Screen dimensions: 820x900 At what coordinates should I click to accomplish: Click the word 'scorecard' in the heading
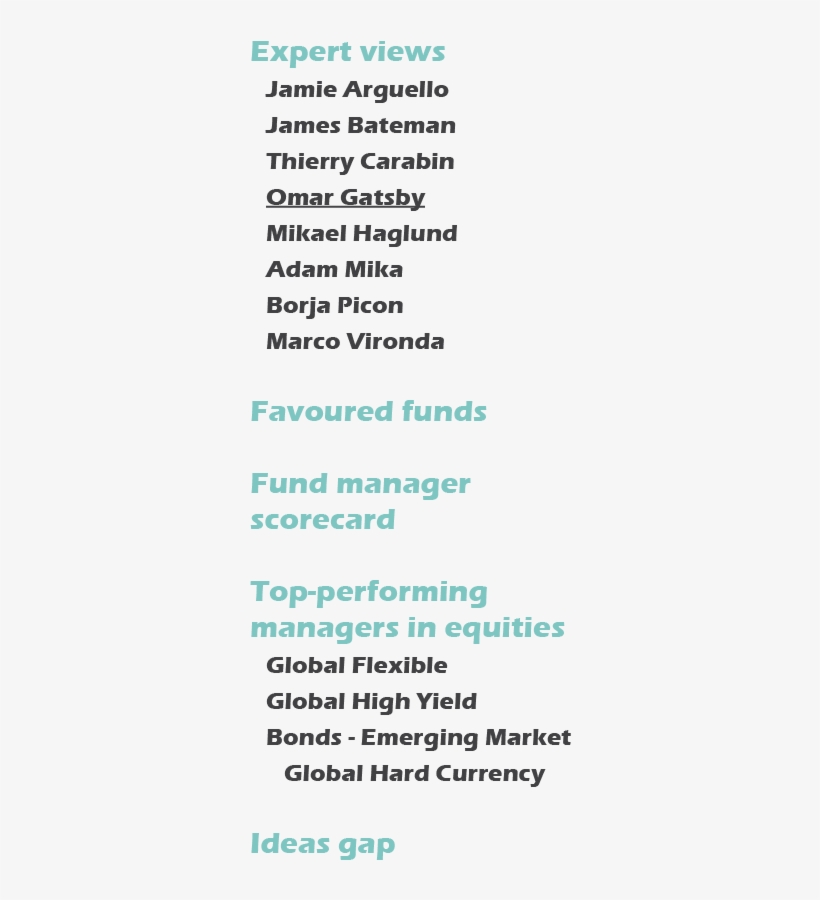coord(322,520)
